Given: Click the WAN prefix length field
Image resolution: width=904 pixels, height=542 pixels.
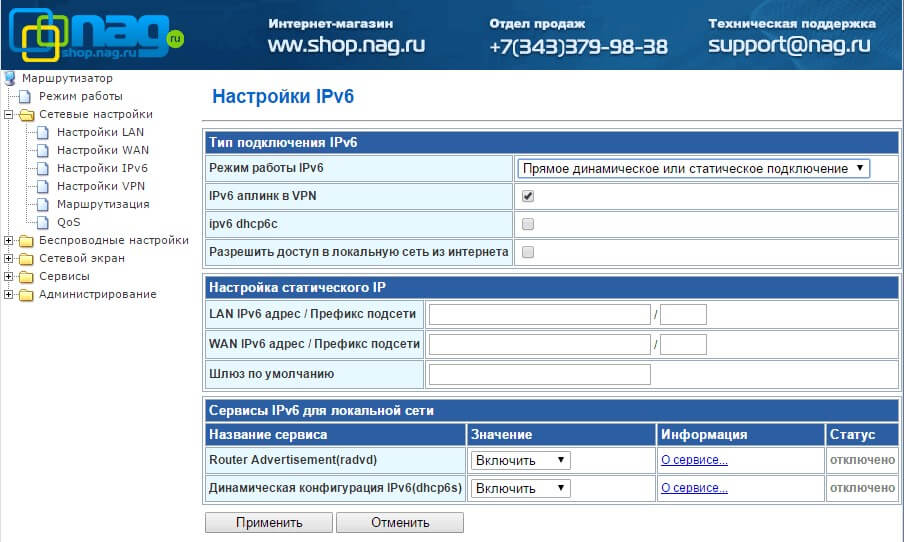Looking at the screenshot, I should tap(683, 344).
